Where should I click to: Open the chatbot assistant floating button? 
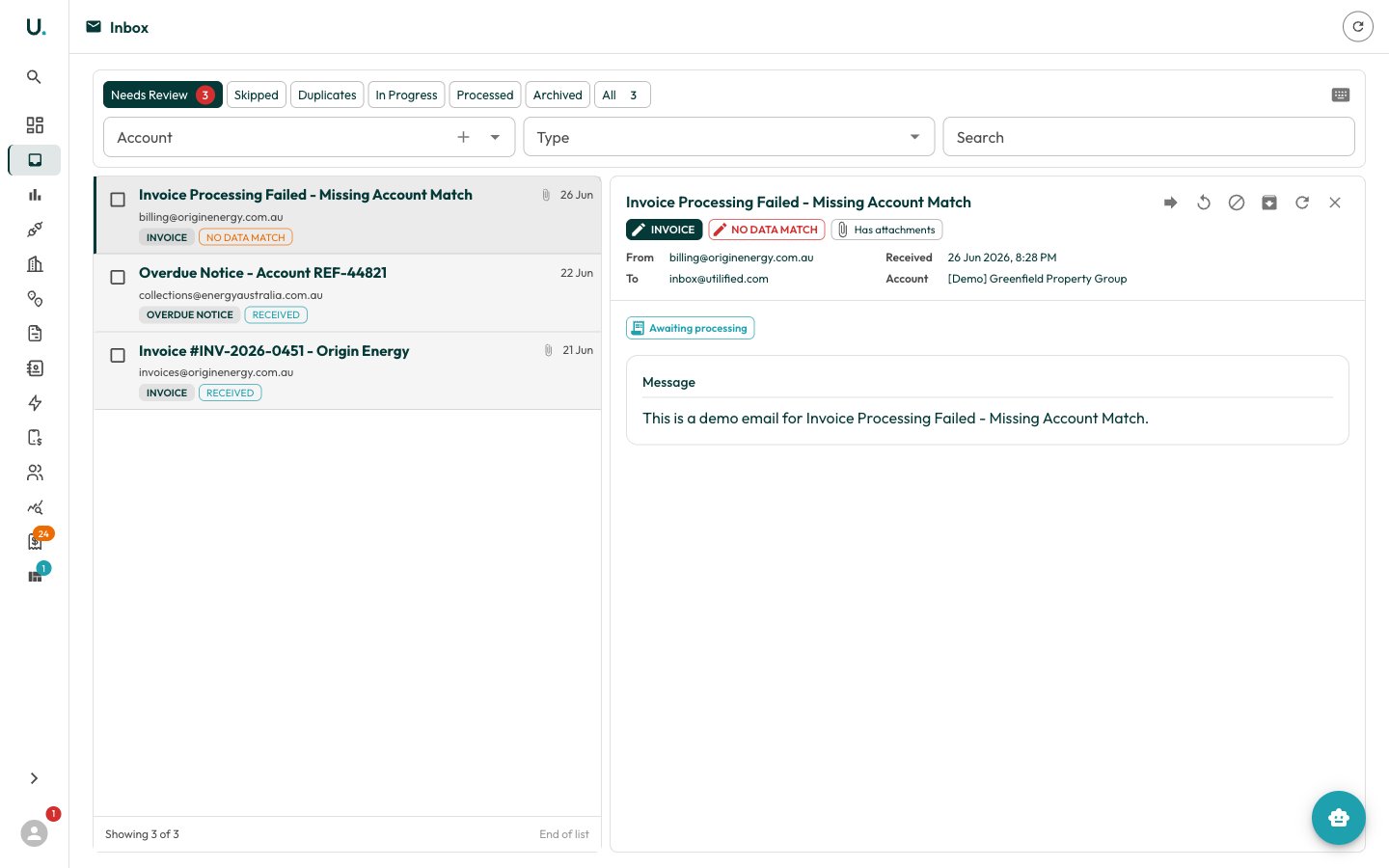pyautogui.click(x=1338, y=818)
